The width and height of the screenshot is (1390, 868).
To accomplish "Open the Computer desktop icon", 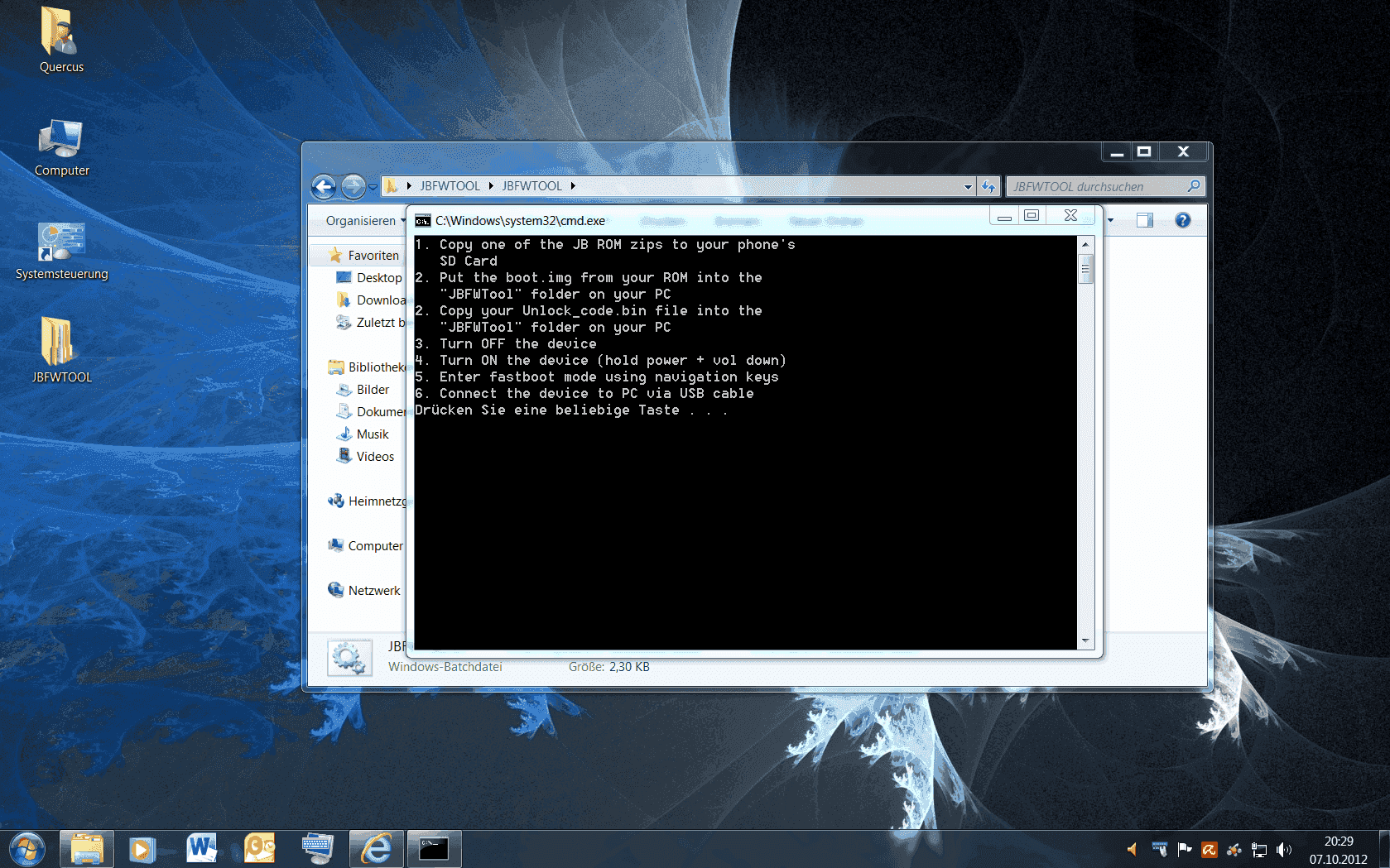I will [61, 147].
